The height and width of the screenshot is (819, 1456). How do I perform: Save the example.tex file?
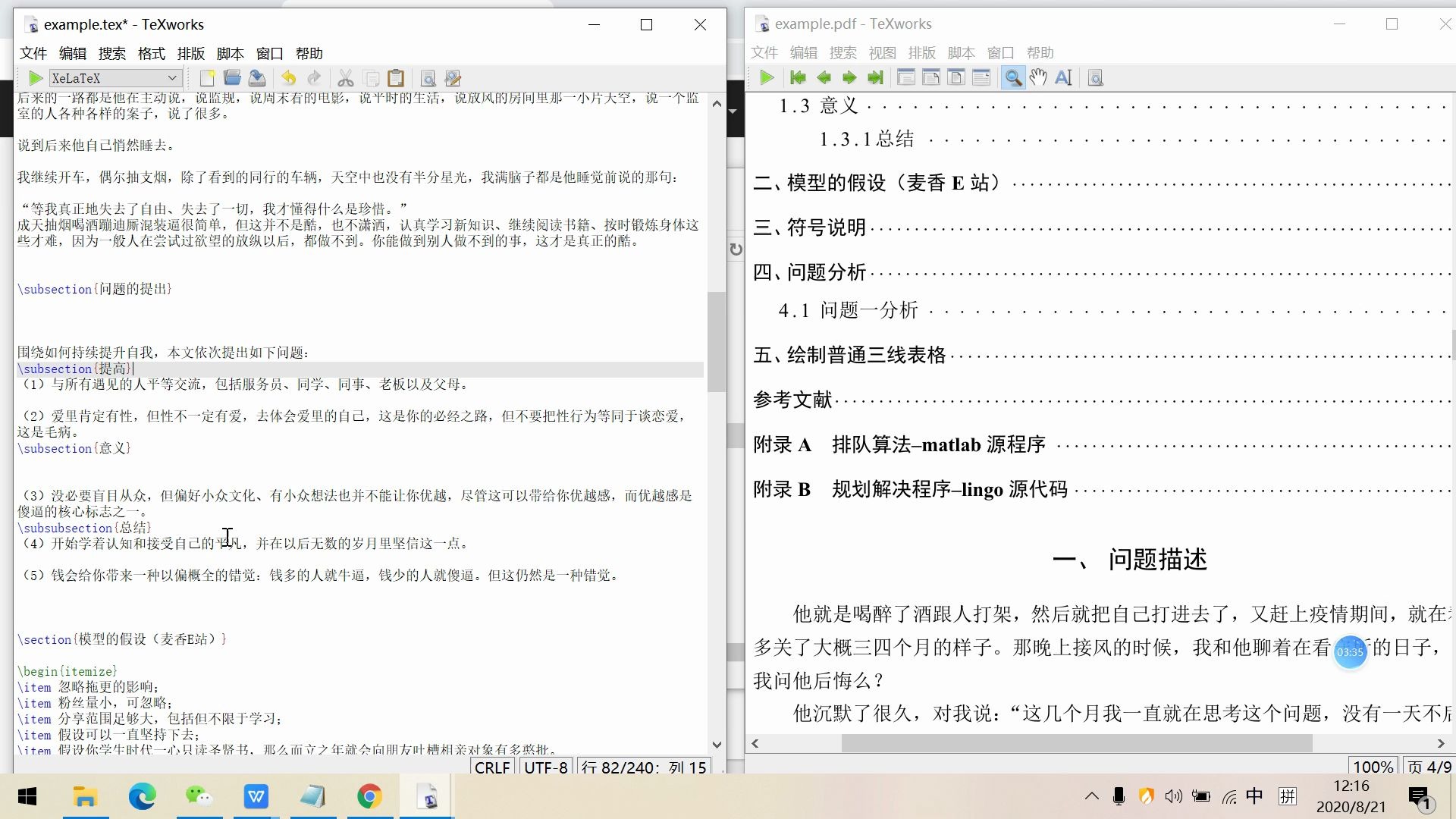[257, 78]
